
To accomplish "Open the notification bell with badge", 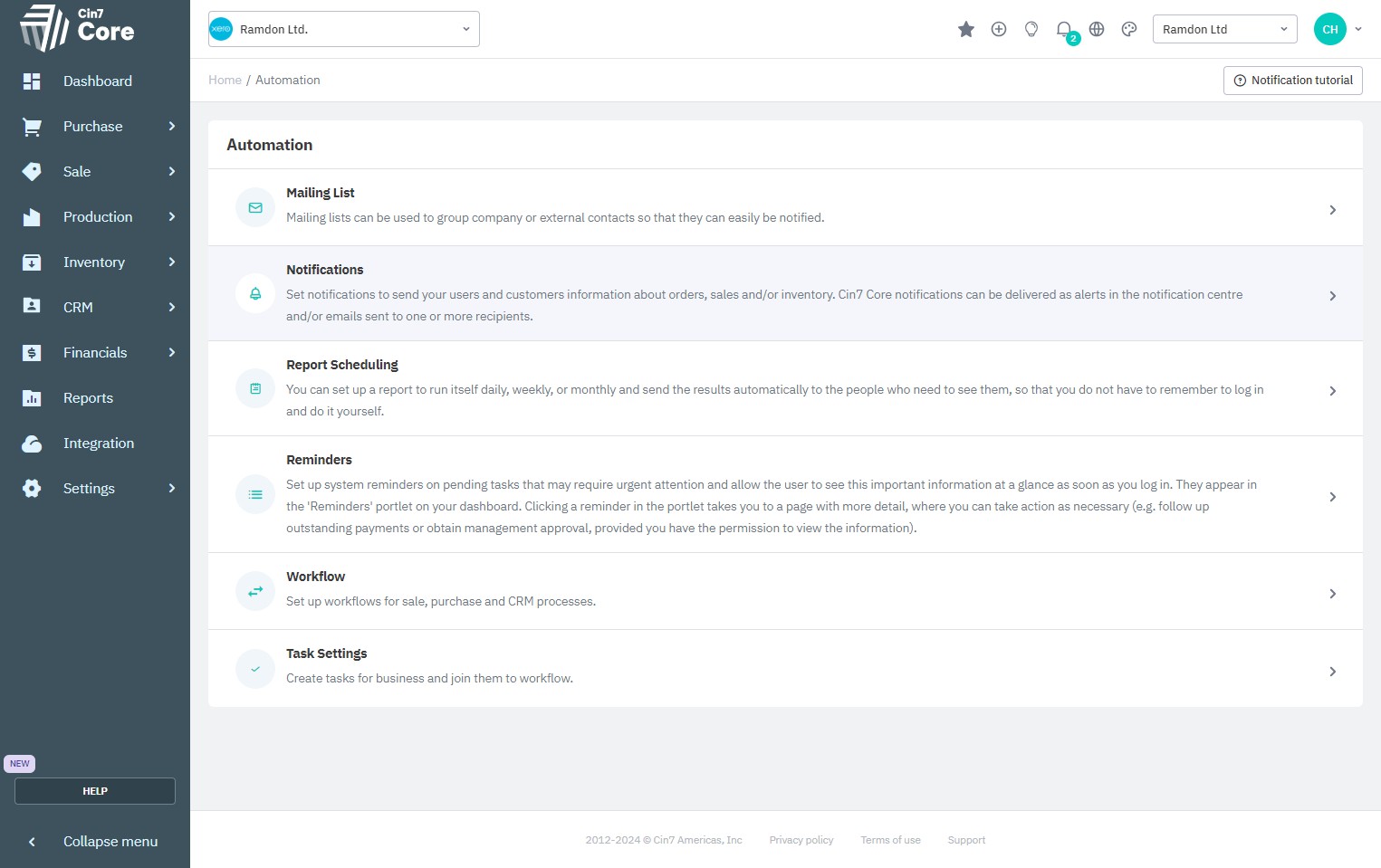I will pyautogui.click(x=1064, y=30).
